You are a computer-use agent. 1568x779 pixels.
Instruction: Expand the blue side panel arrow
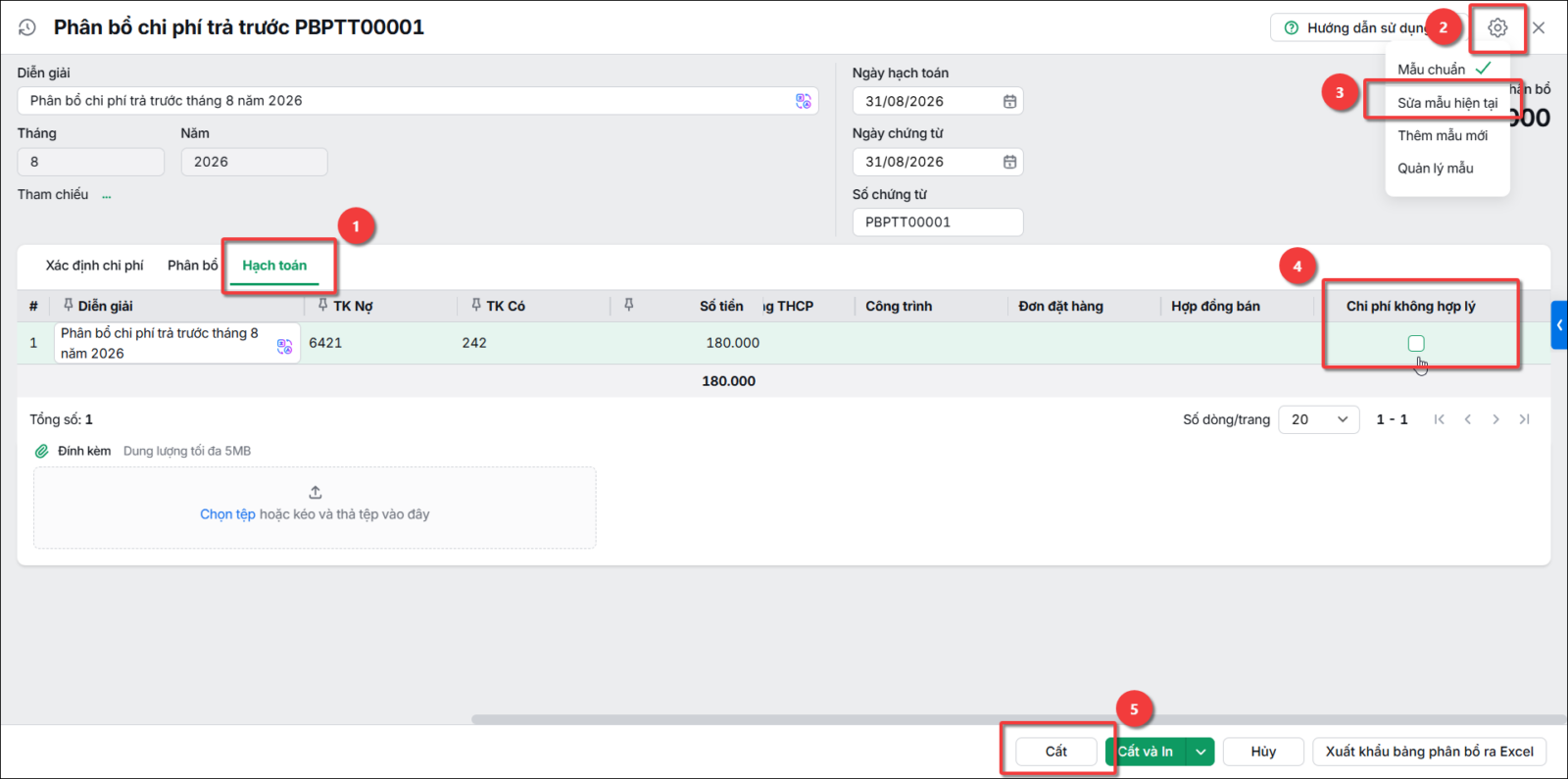pyautogui.click(x=1559, y=325)
